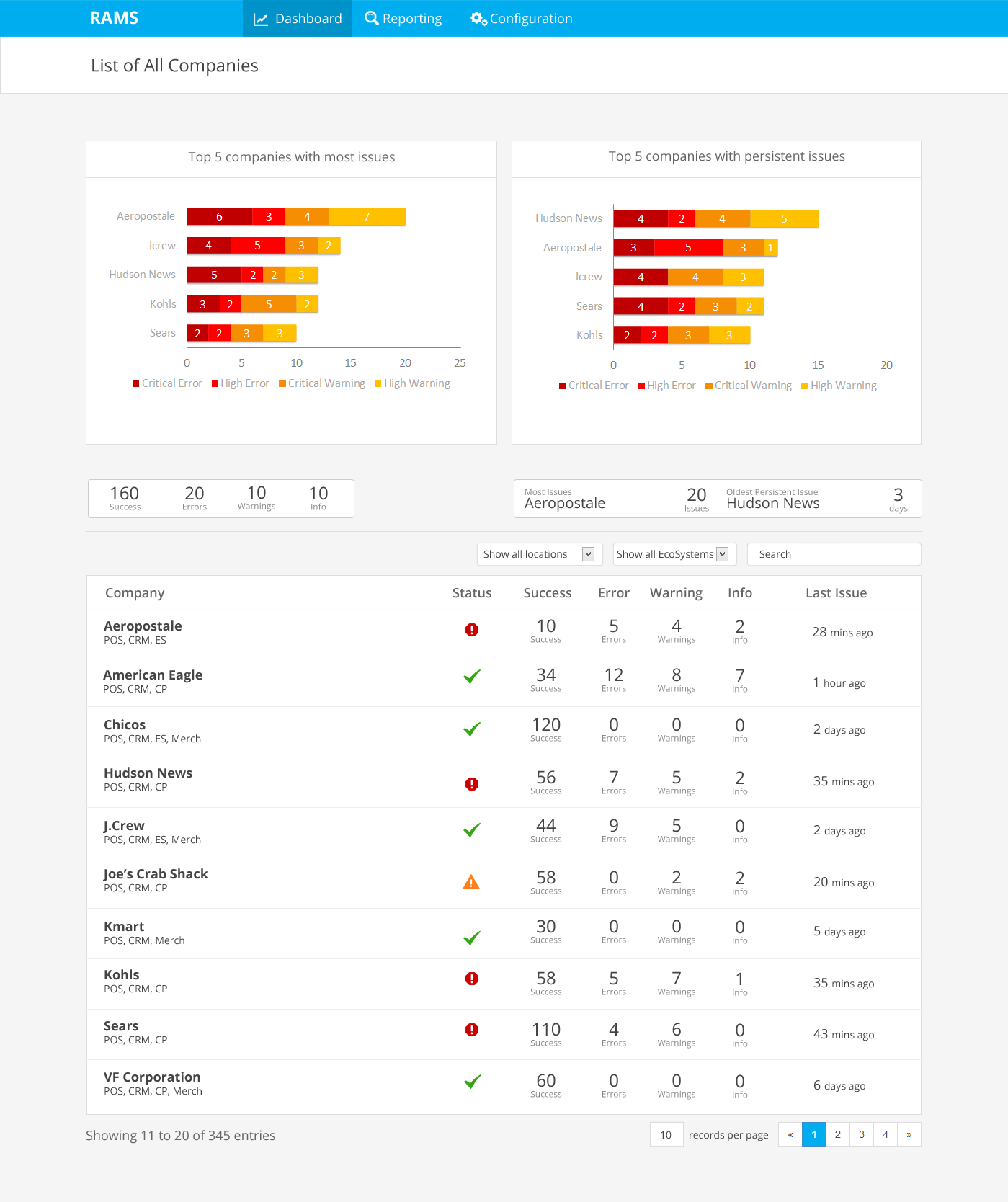This screenshot has height=1202, width=1008.
Task: Open the Reporting tab
Action: pyautogui.click(x=403, y=19)
